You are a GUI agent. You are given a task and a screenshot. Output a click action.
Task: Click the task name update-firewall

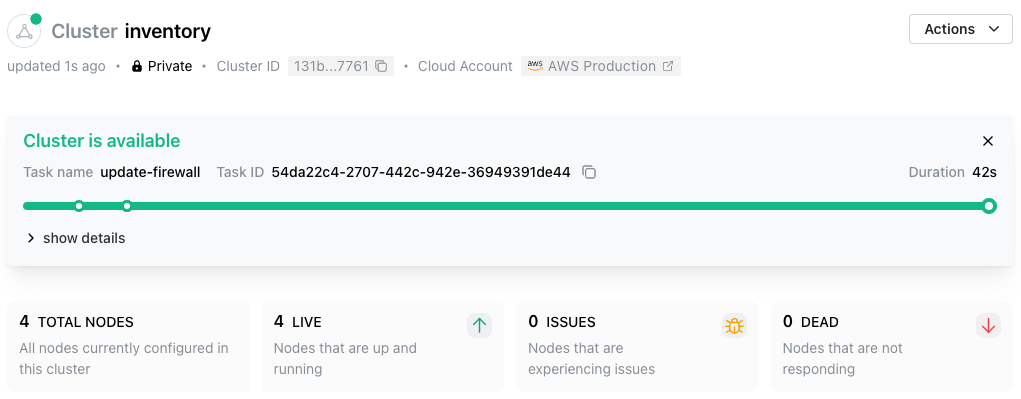pyautogui.click(x=150, y=172)
